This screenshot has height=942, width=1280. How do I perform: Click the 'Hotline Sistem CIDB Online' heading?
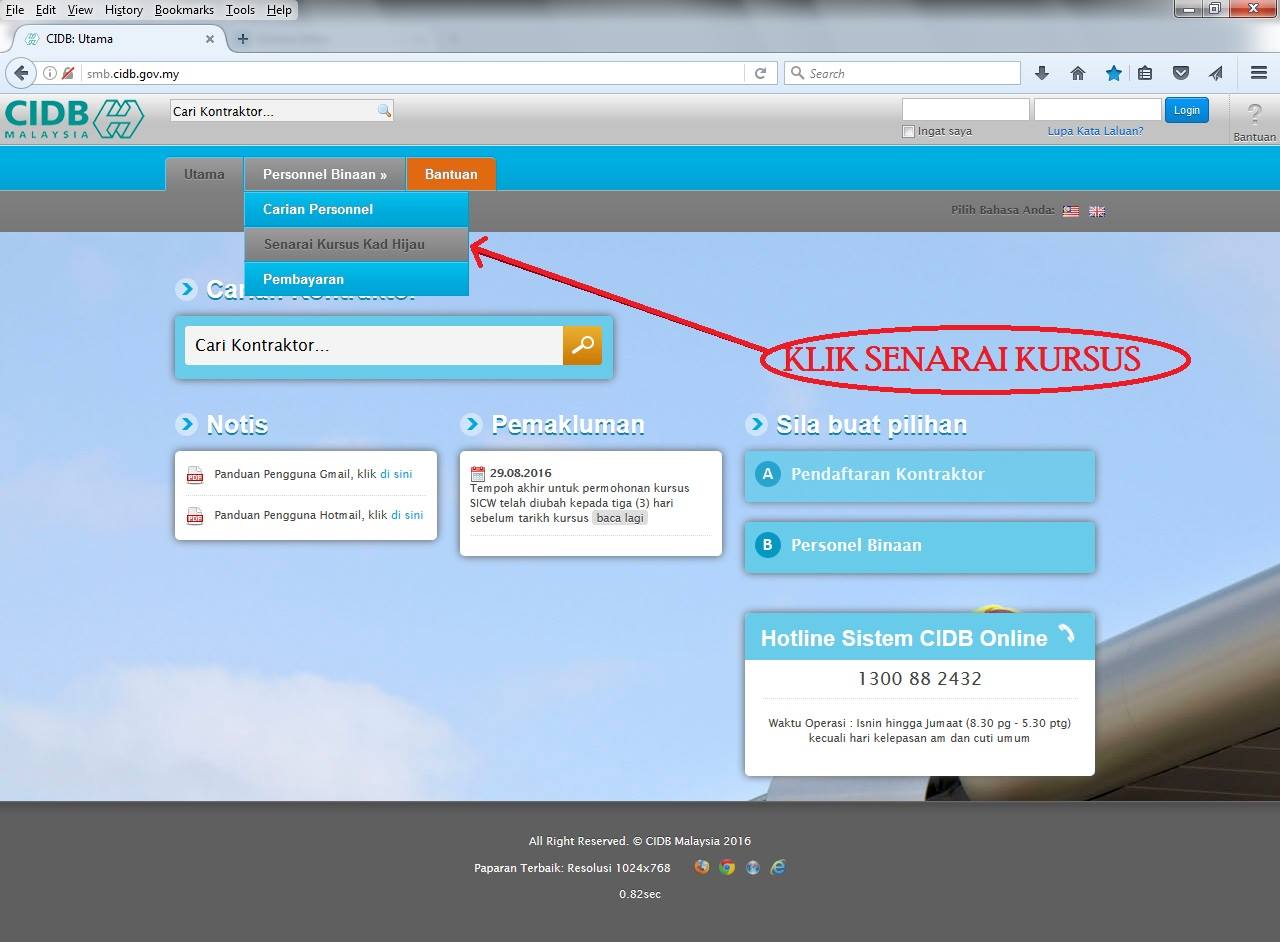[x=904, y=639]
